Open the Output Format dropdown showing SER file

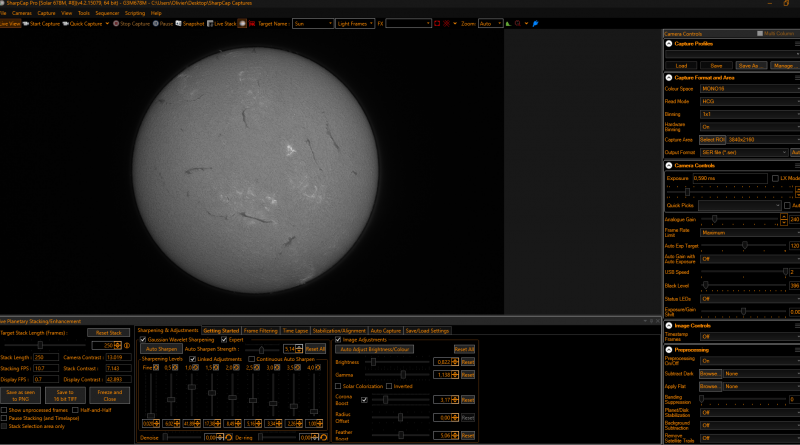744,153
